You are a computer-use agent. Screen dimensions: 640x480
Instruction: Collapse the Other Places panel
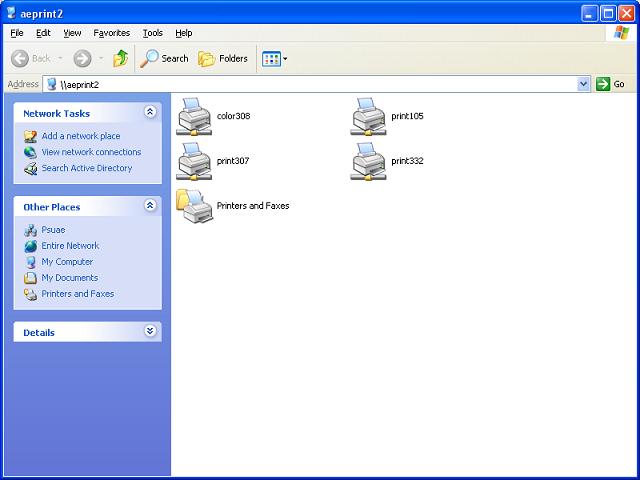(150, 206)
